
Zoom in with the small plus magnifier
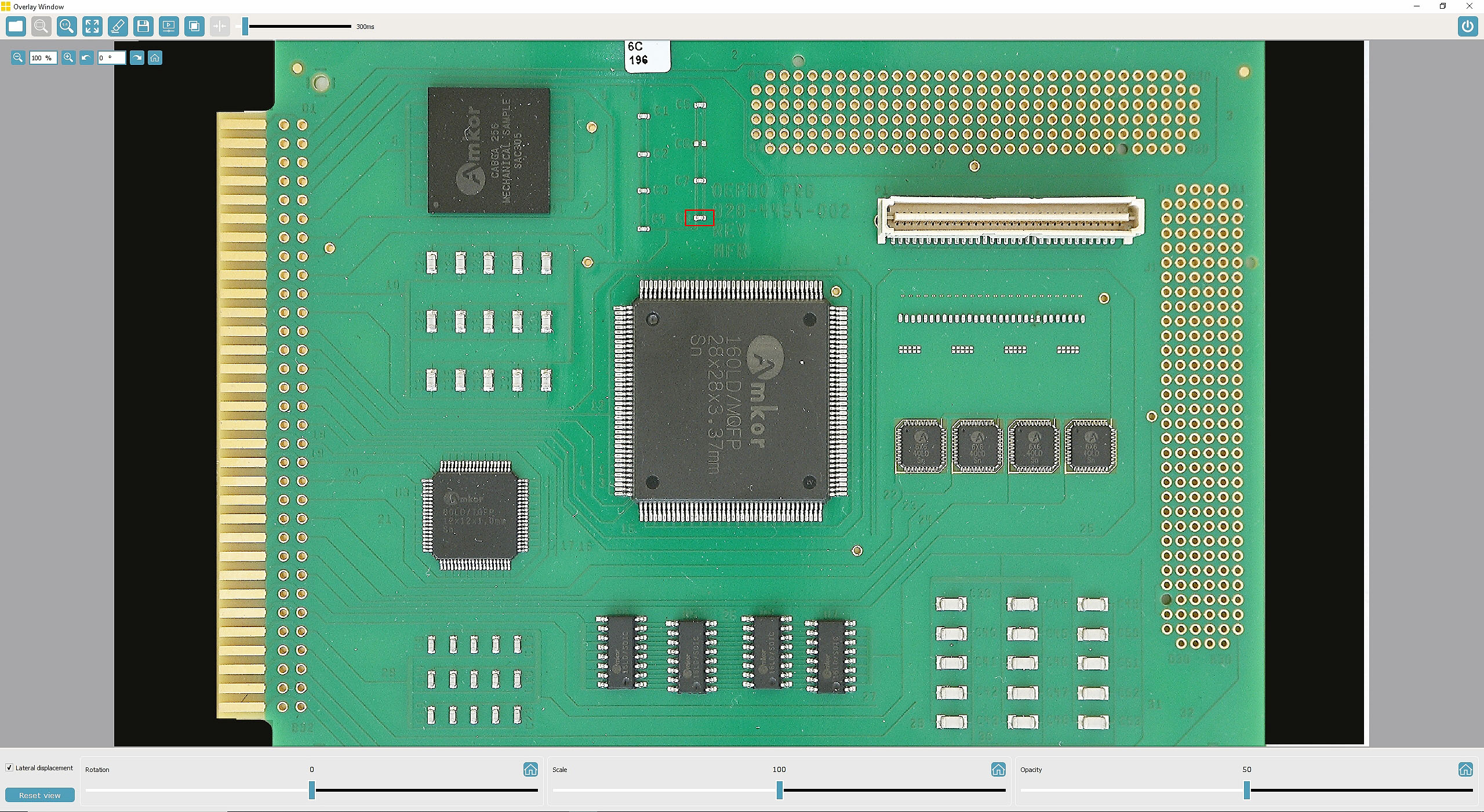pyautogui.click(x=68, y=57)
